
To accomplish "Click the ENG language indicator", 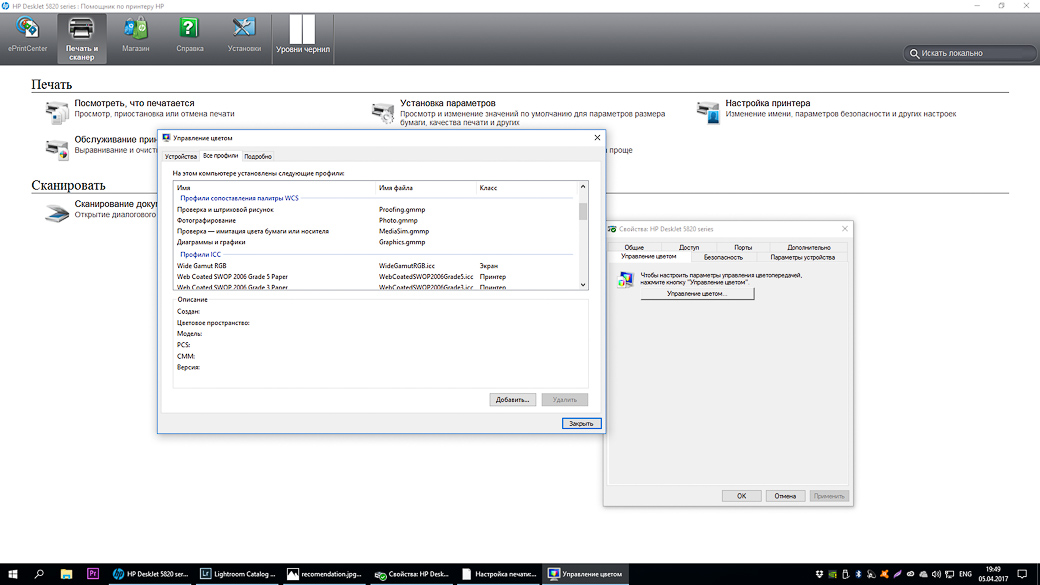I will click(x=966, y=574).
